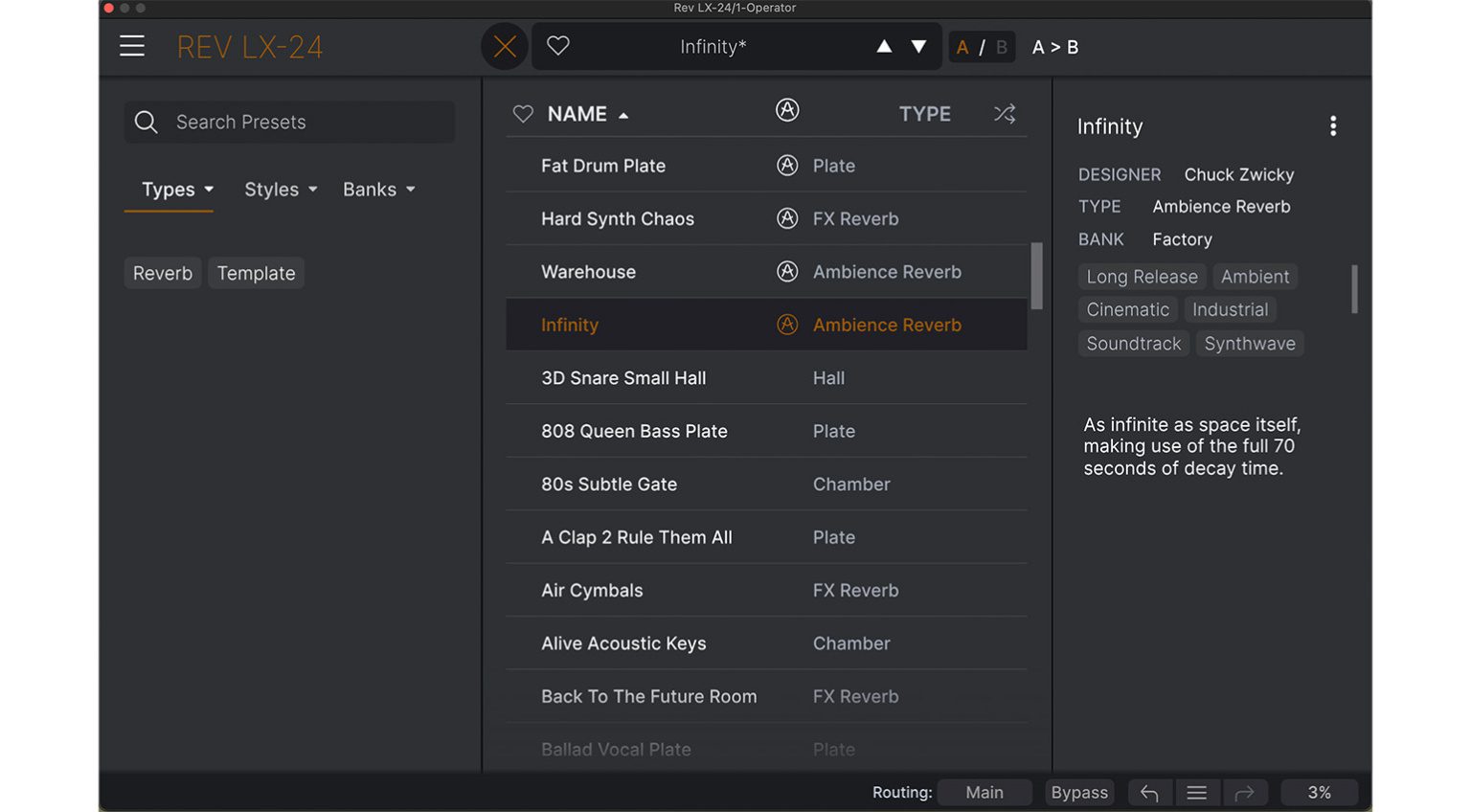
Task: Open edit history list icon
Action: click(x=1196, y=793)
